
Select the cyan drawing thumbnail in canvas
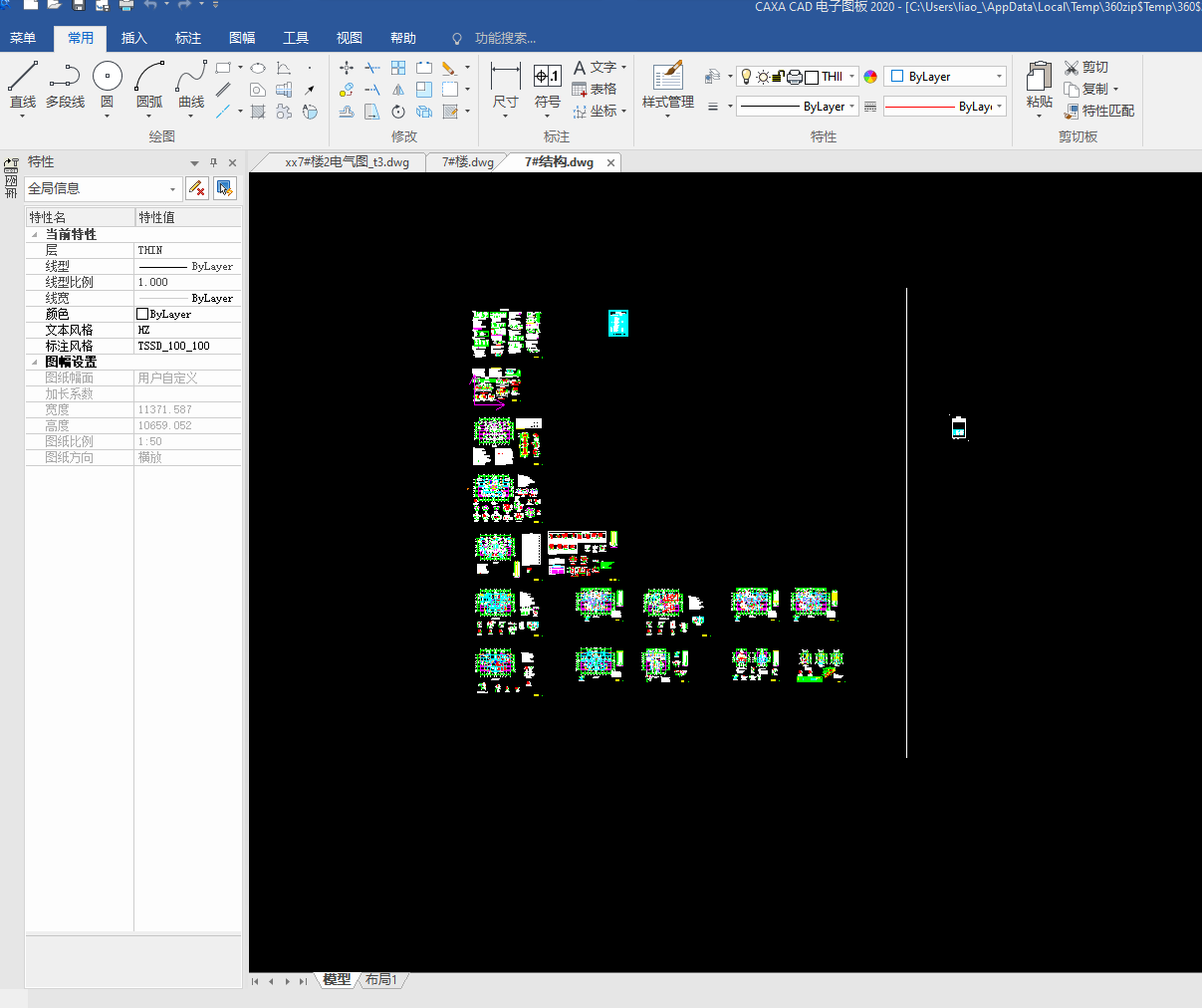tap(618, 323)
